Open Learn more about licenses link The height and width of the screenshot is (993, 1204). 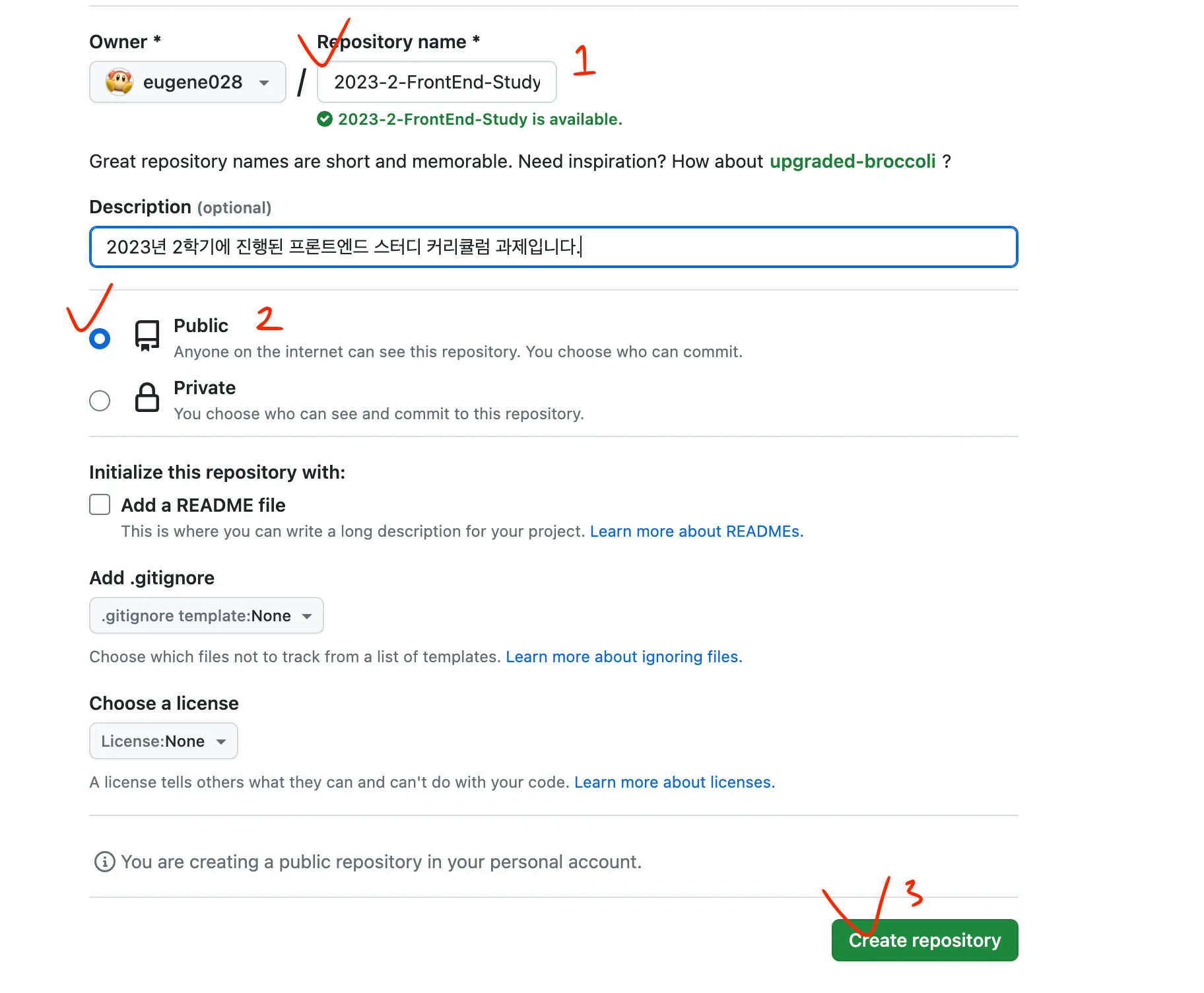click(x=674, y=782)
